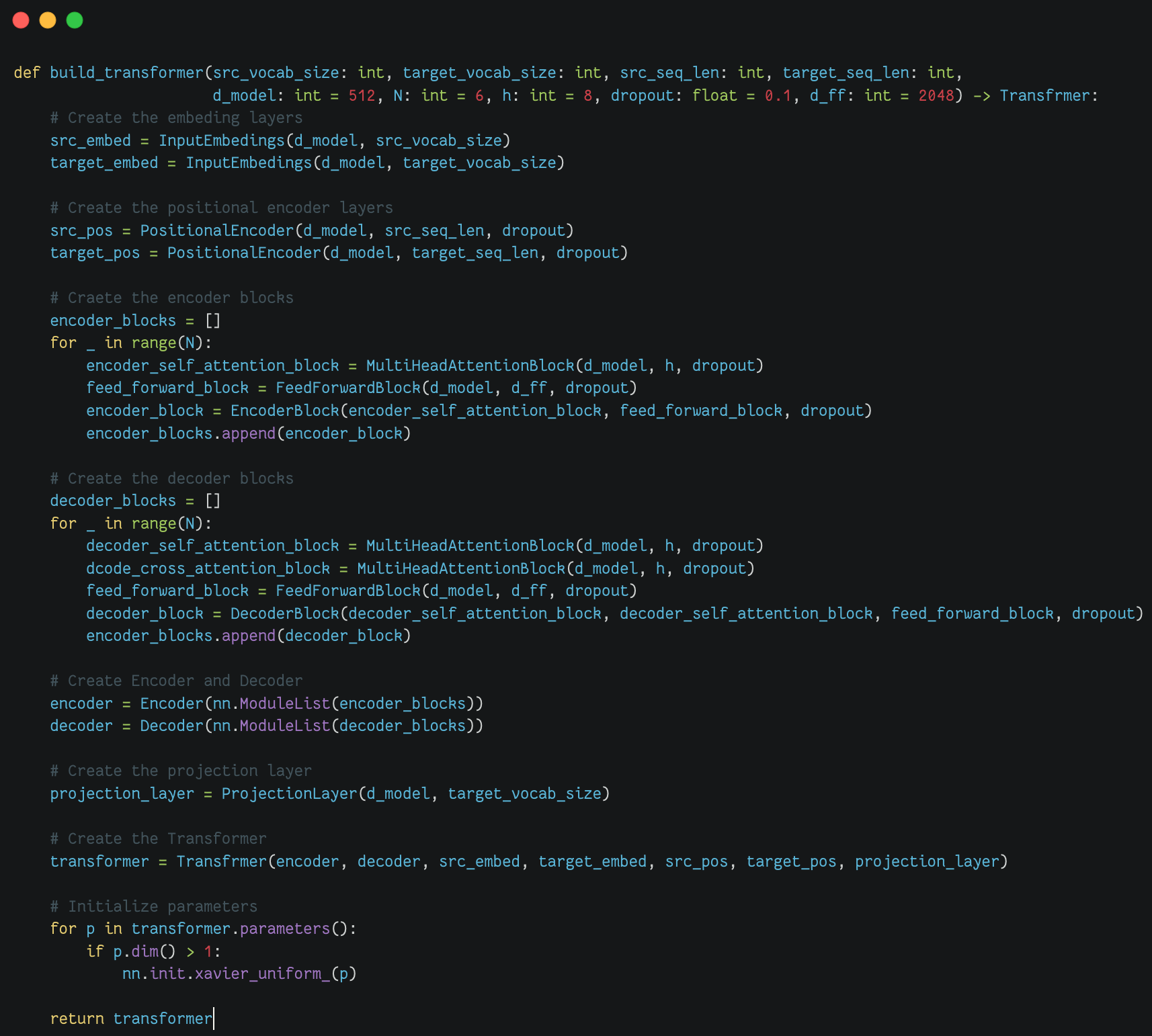Click the green maximize window button
This screenshot has height=1036, width=1152.
coord(75,20)
